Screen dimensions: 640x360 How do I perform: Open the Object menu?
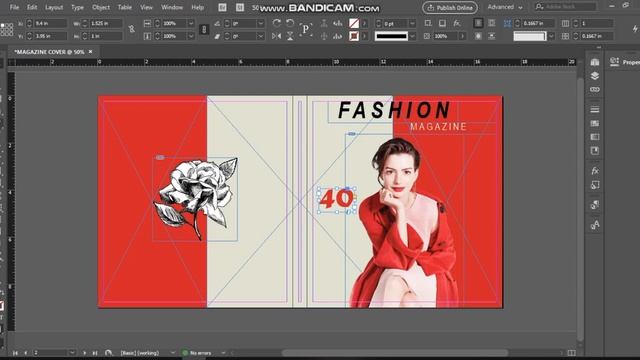101,7
